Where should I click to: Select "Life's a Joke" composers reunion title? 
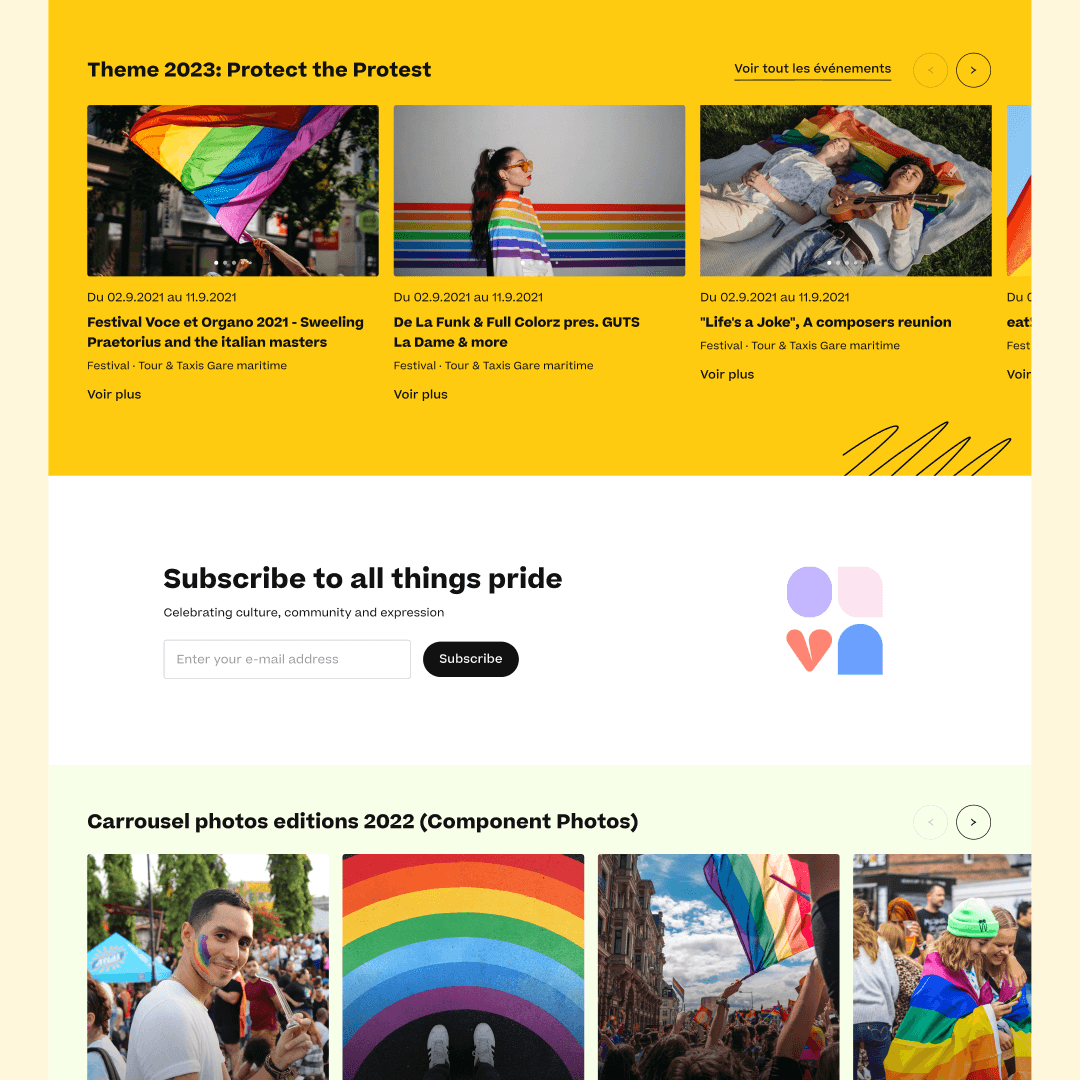(x=826, y=322)
